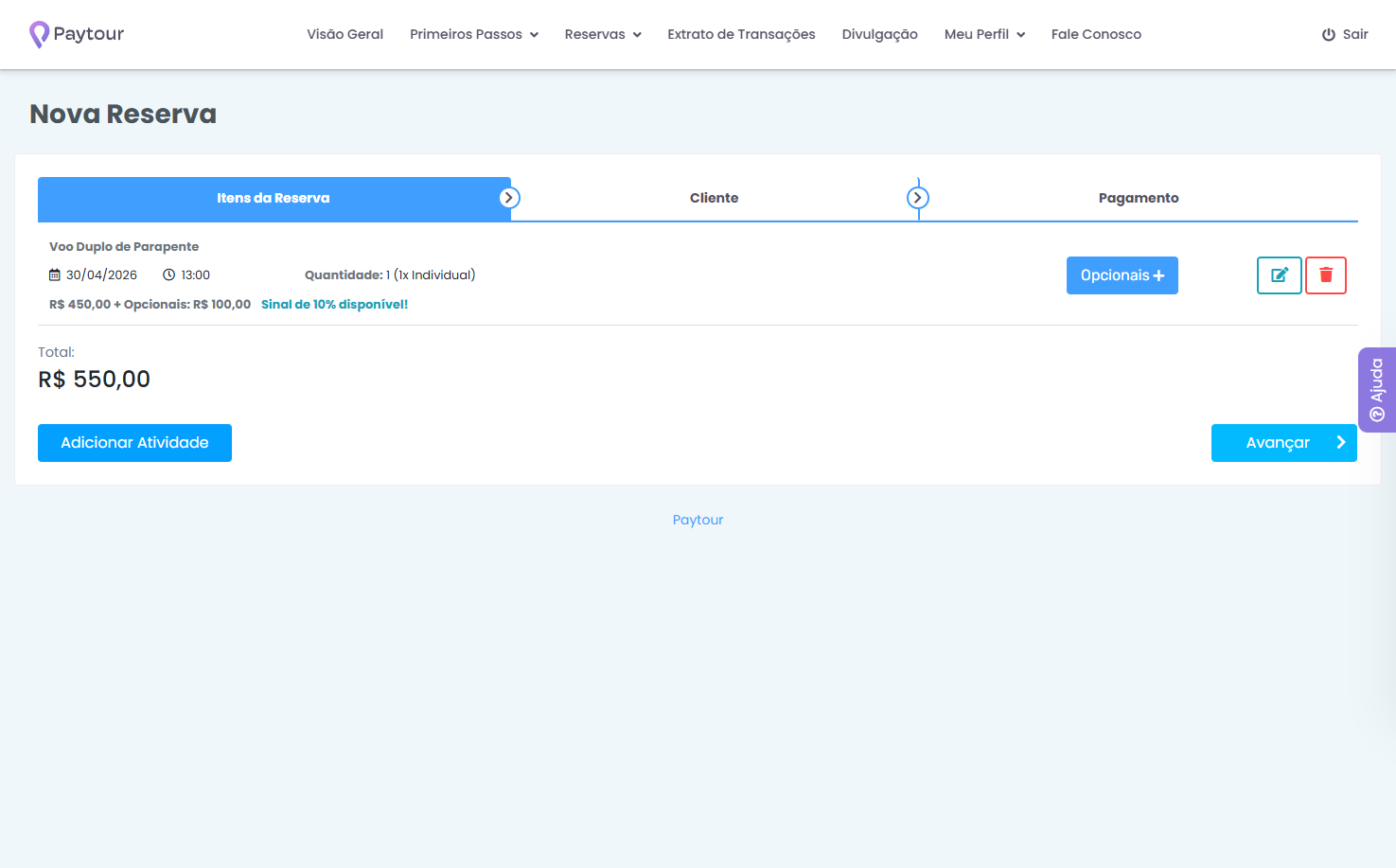
Task: Switch to the Pagamento step tab
Action: click(1139, 198)
